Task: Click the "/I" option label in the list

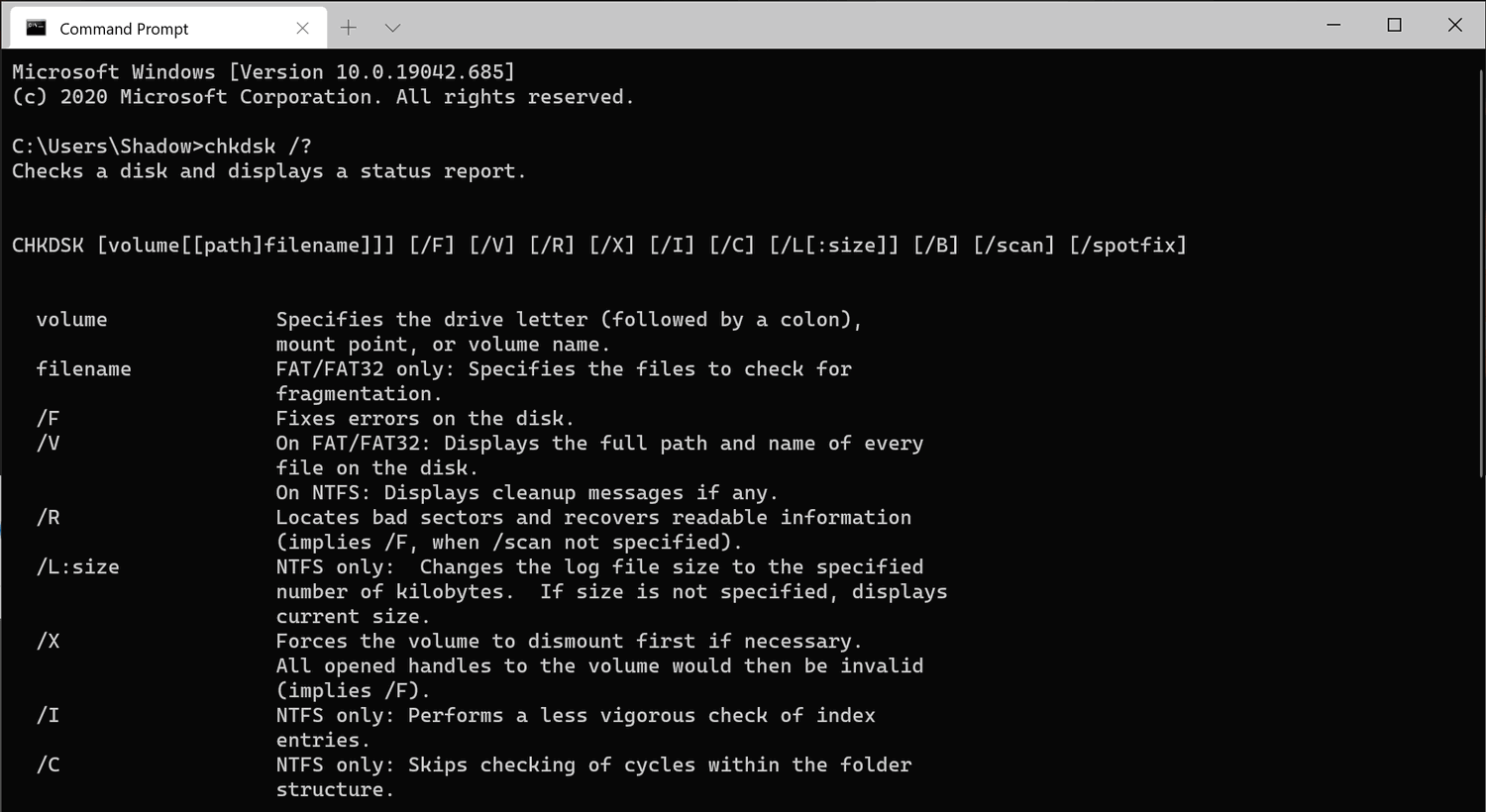Action: point(48,716)
